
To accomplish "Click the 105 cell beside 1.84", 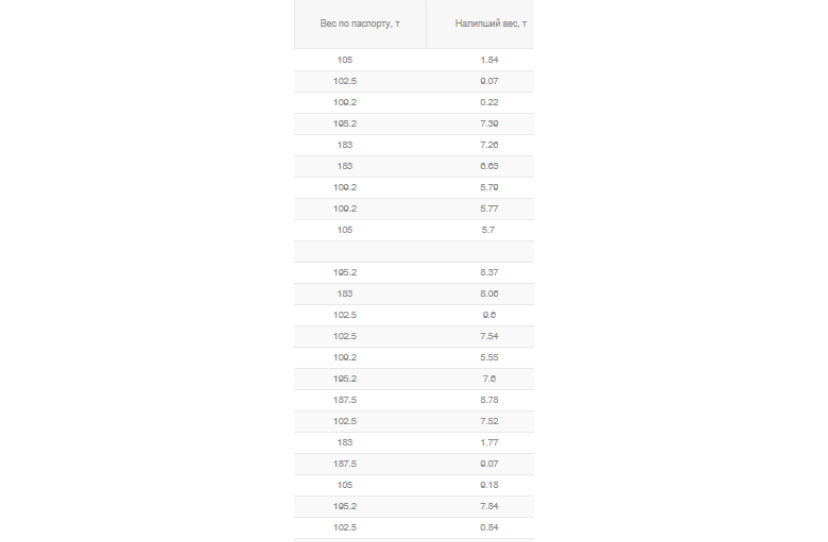I will tap(345, 60).
